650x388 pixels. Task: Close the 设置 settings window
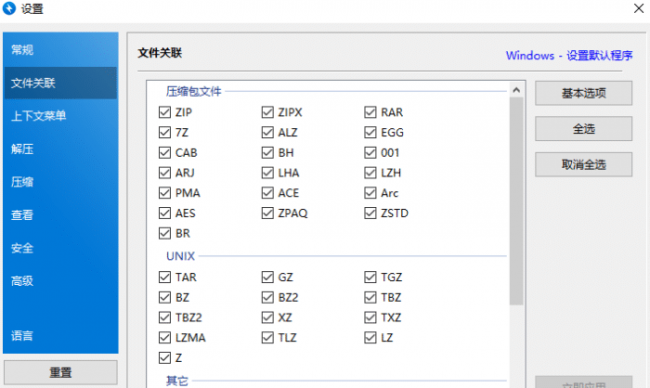click(x=638, y=8)
